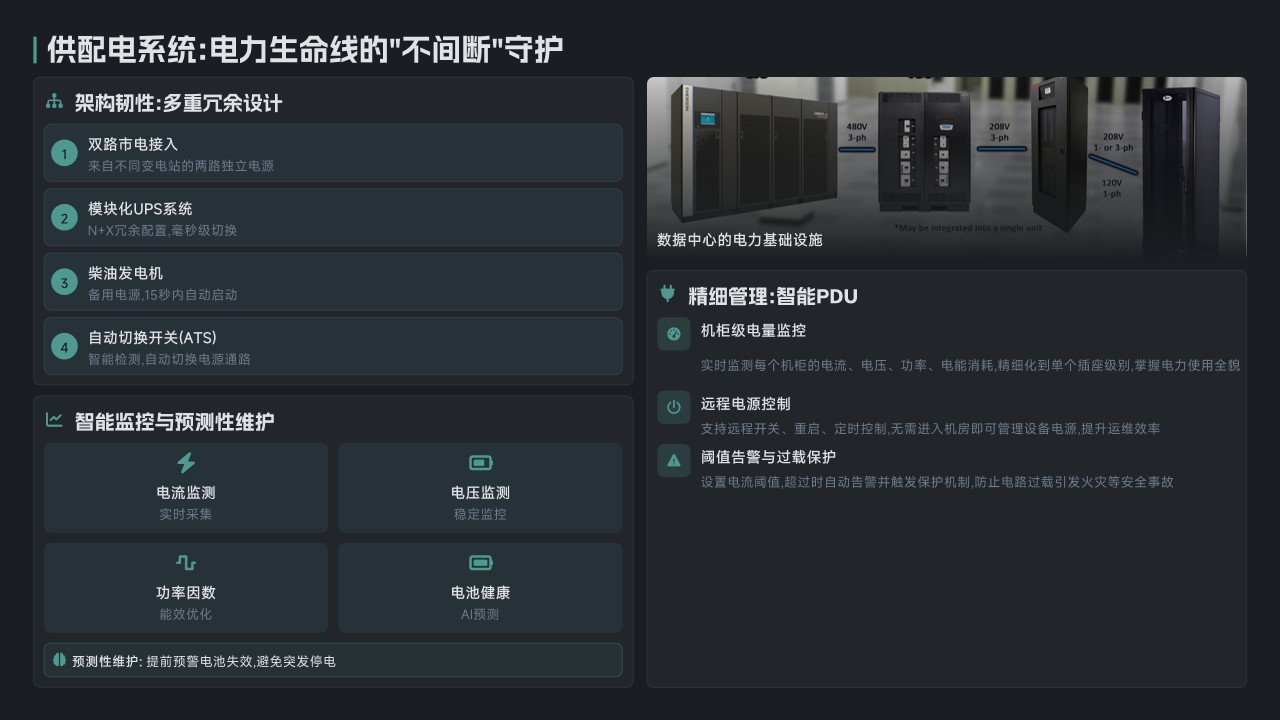1280x720 pixels.
Task: Click the numbered circle 1 beside 双路市电接入
Action: coord(64,153)
